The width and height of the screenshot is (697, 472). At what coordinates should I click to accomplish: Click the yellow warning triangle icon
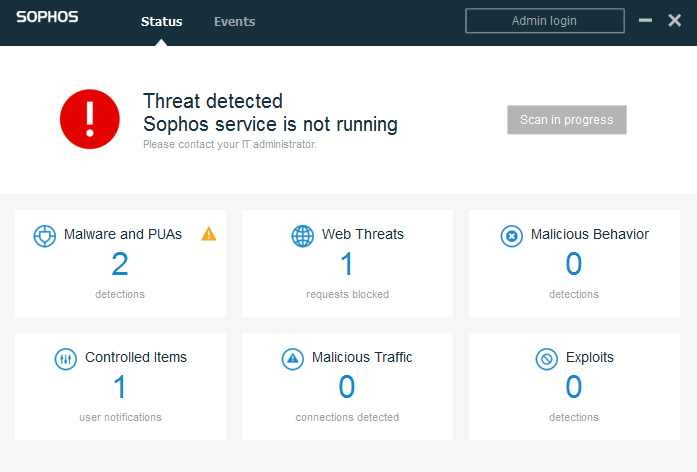(208, 234)
